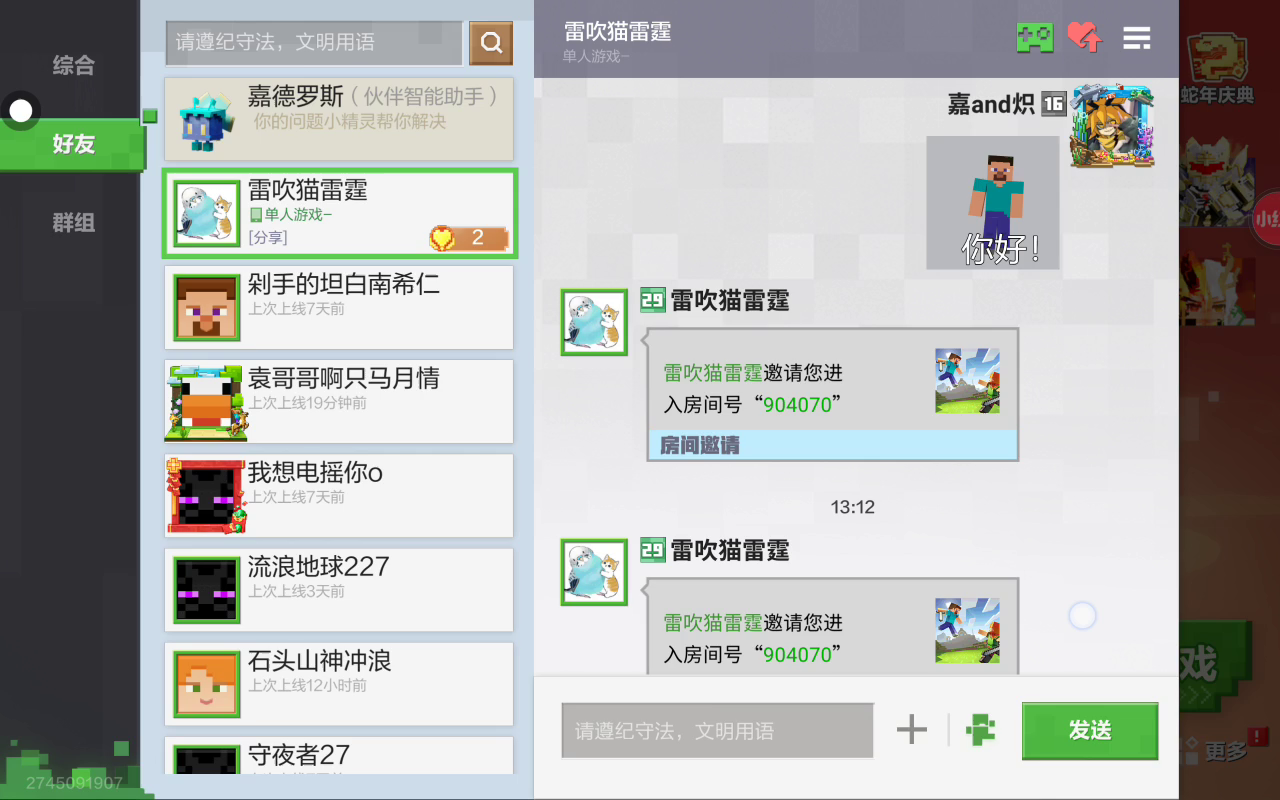Open 嘉德罗斯 assistant chat
The image size is (1280, 800).
(x=339, y=120)
